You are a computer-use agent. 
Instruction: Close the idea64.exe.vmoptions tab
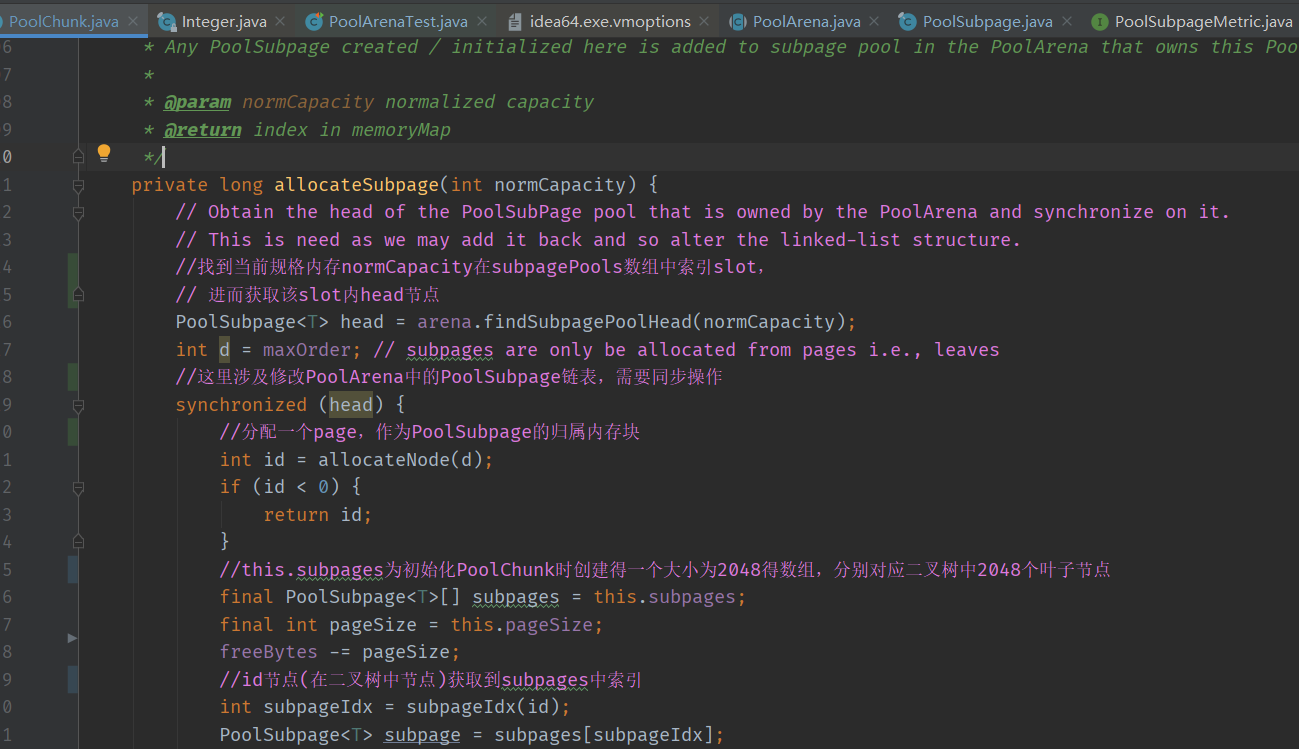(706, 21)
